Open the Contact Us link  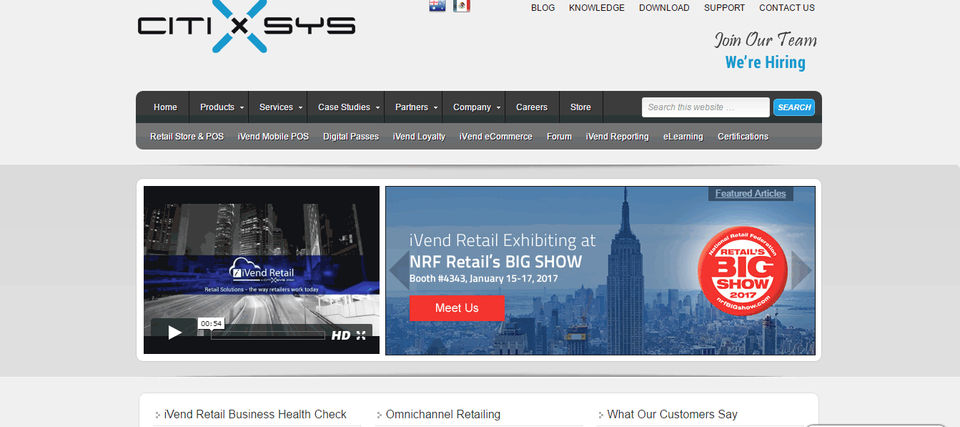[787, 8]
